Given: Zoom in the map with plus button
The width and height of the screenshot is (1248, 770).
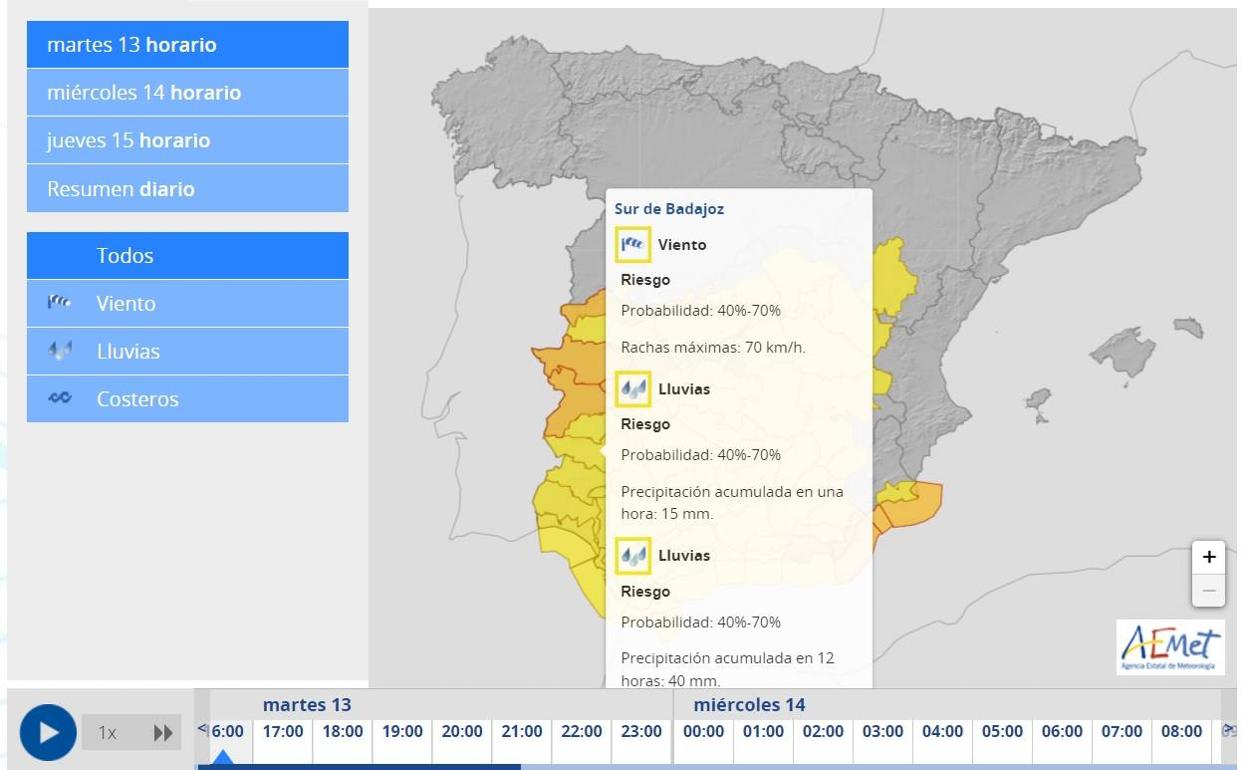Looking at the screenshot, I should pos(1208,557).
